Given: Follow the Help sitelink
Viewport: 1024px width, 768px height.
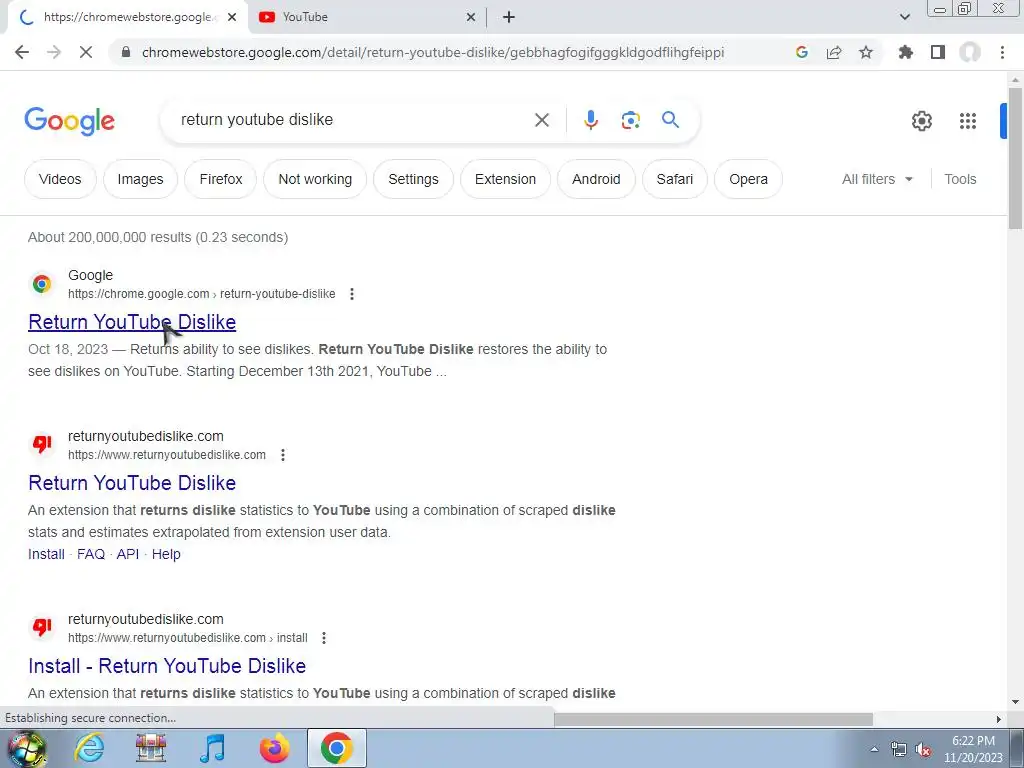Looking at the screenshot, I should (x=166, y=554).
